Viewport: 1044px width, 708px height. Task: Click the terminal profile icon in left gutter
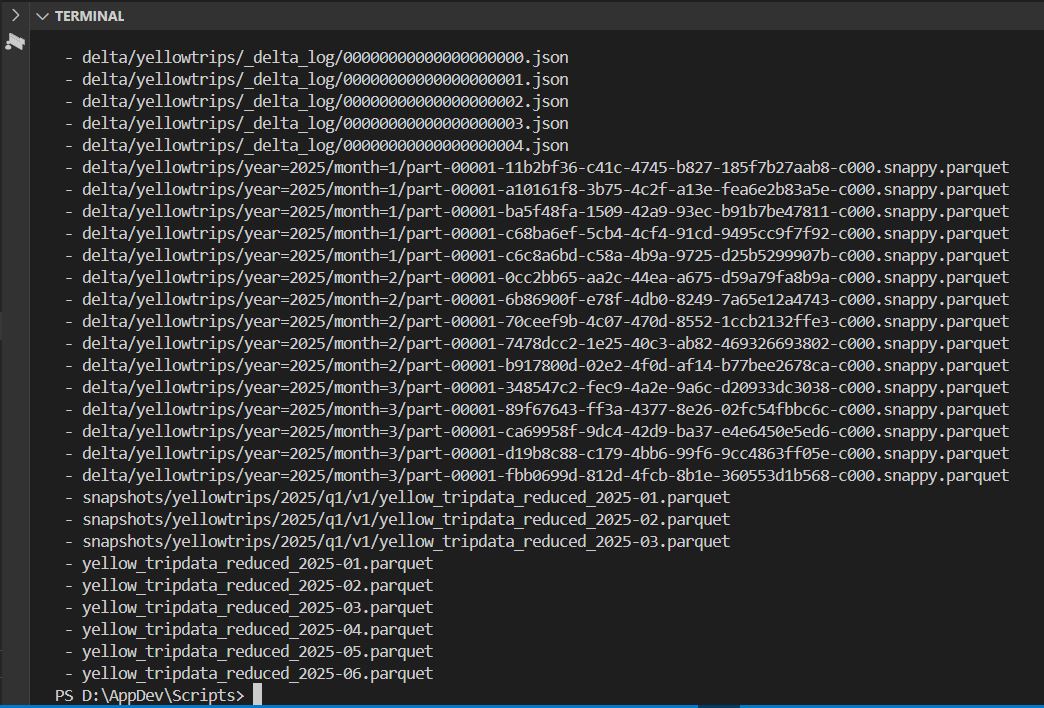pos(15,42)
